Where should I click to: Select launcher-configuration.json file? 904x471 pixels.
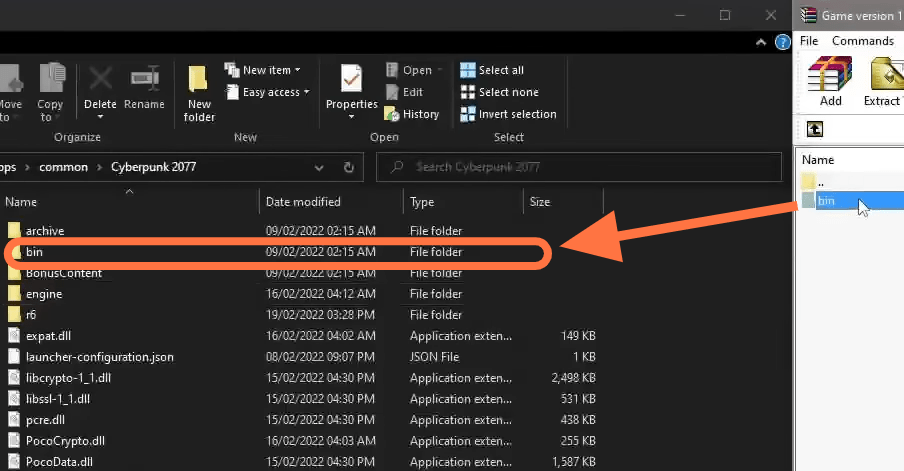(x=99, y=357)
